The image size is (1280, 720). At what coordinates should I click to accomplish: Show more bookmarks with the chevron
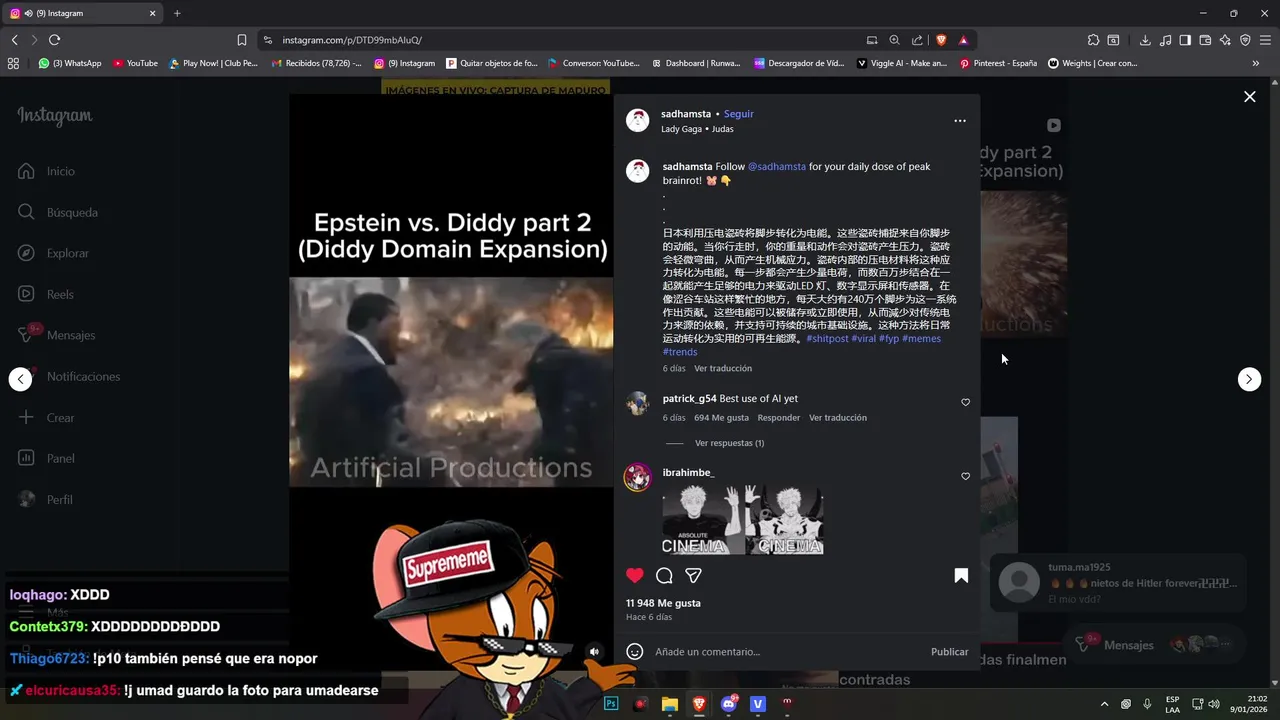pyautogui.click(x=1256, y=63)
